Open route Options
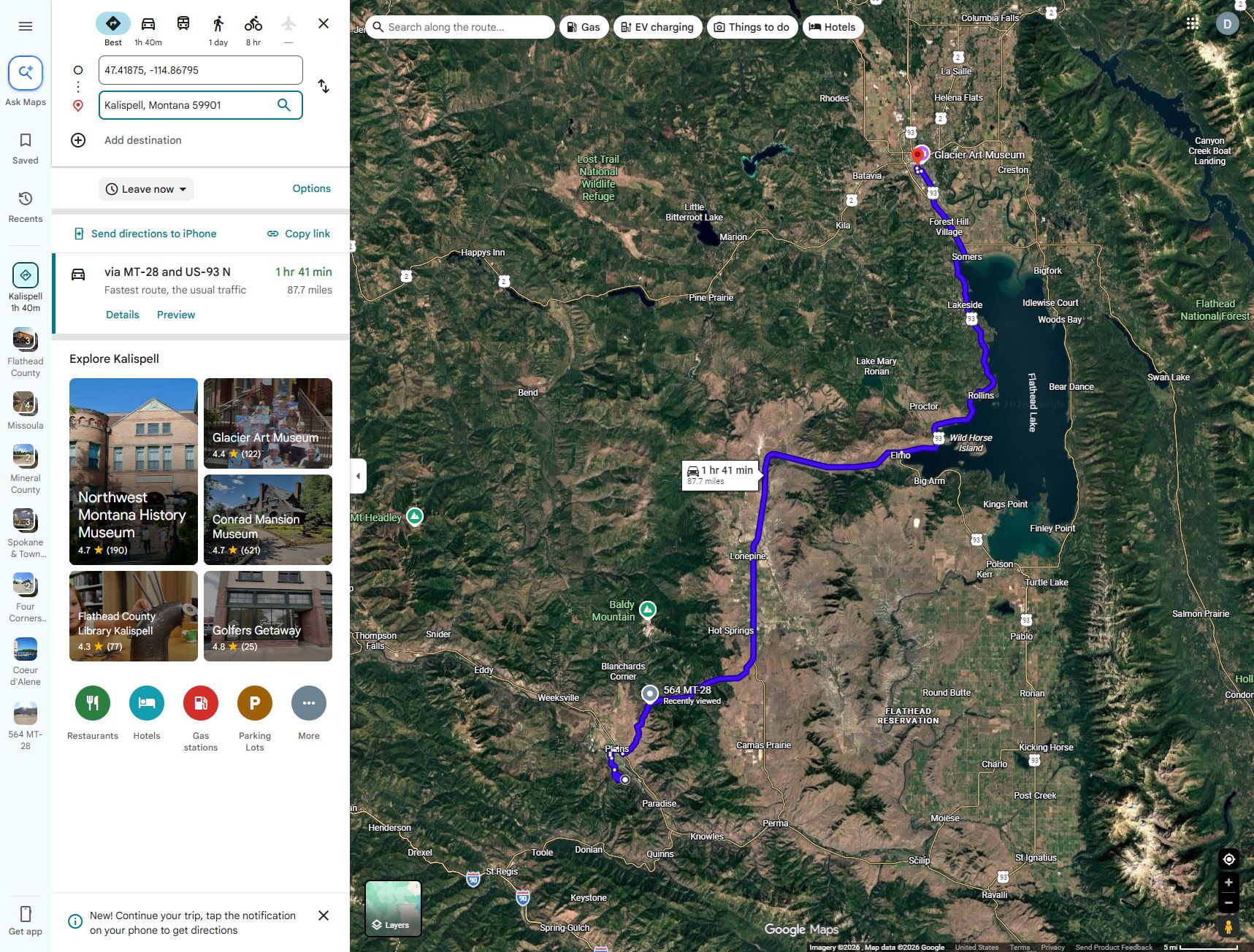 pyautogui.click(x=312, y=188)
